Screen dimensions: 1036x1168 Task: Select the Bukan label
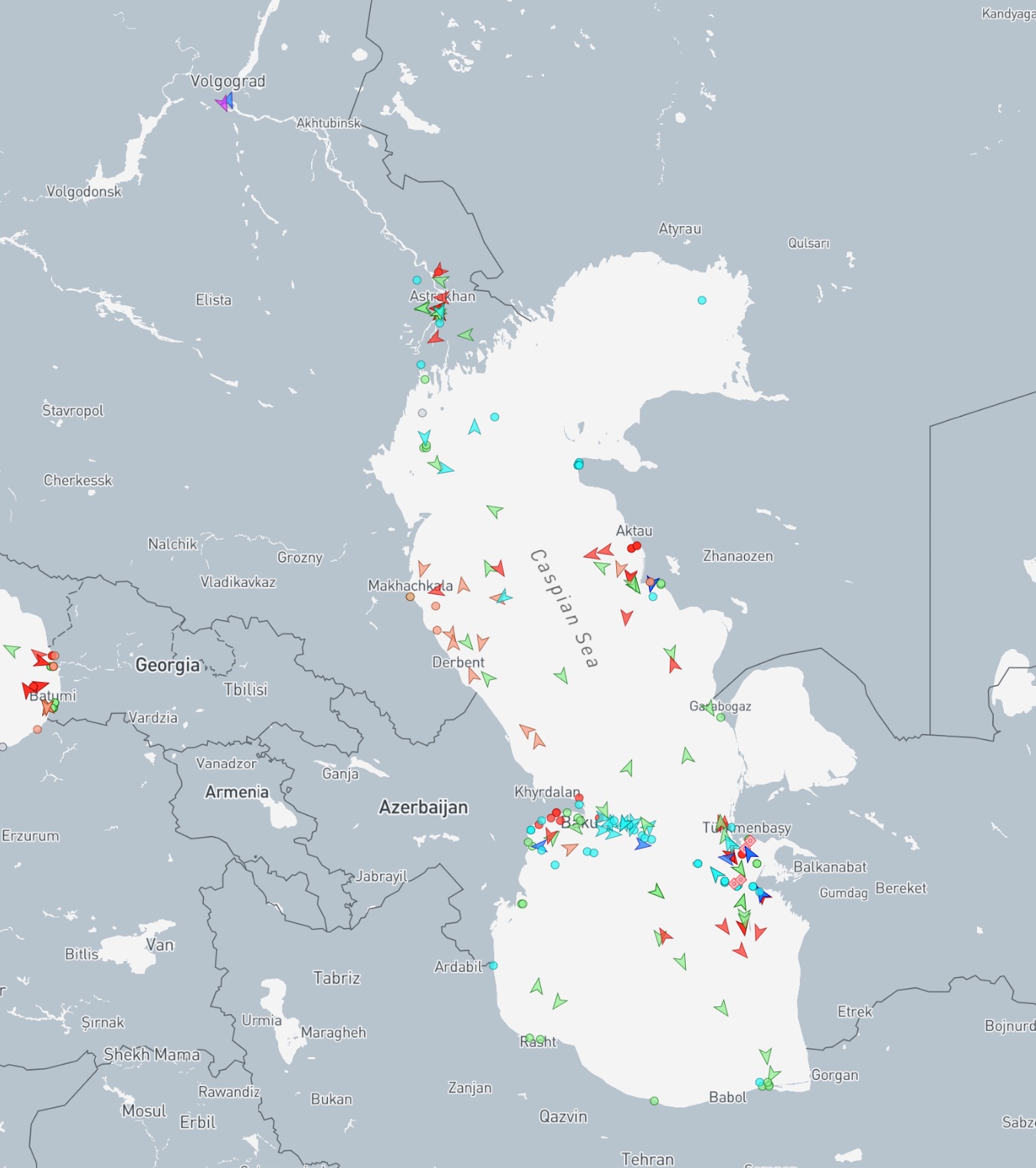pyautogui.click(x=332, y=1099)
